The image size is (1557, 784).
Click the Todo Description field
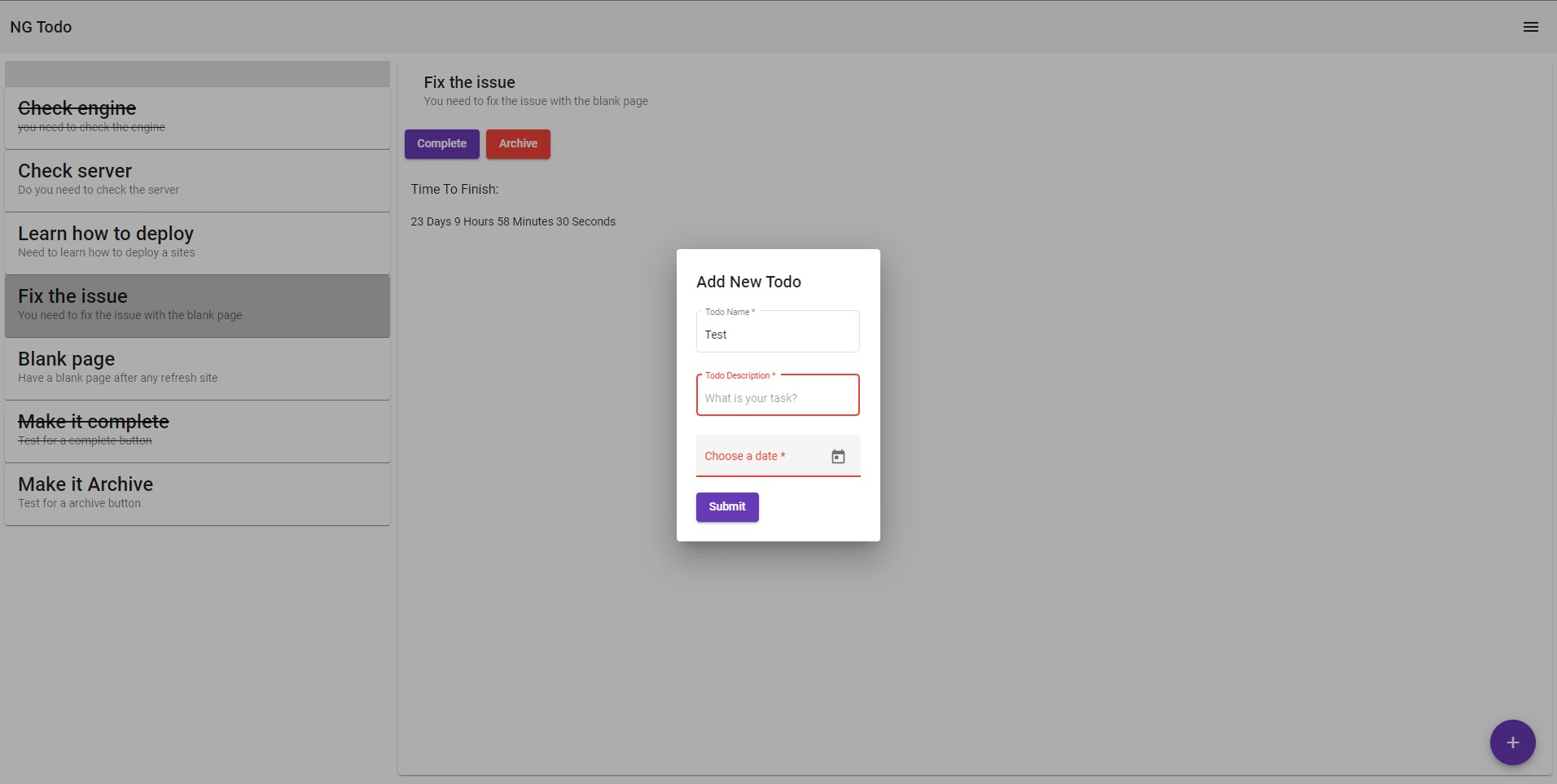(x=778, y=395)
